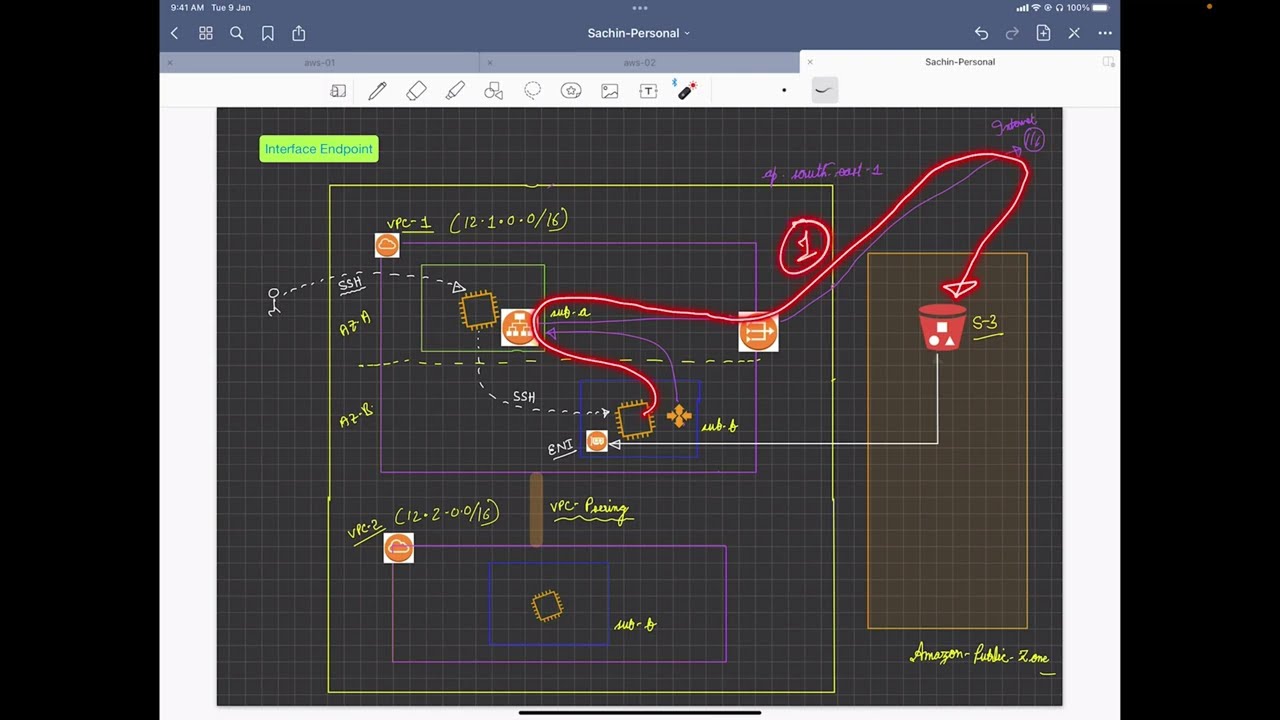1280x720 pixels.
Task: Select the Sachin-Personal tab
Action: pyautogui.click(x=960, y=62)
